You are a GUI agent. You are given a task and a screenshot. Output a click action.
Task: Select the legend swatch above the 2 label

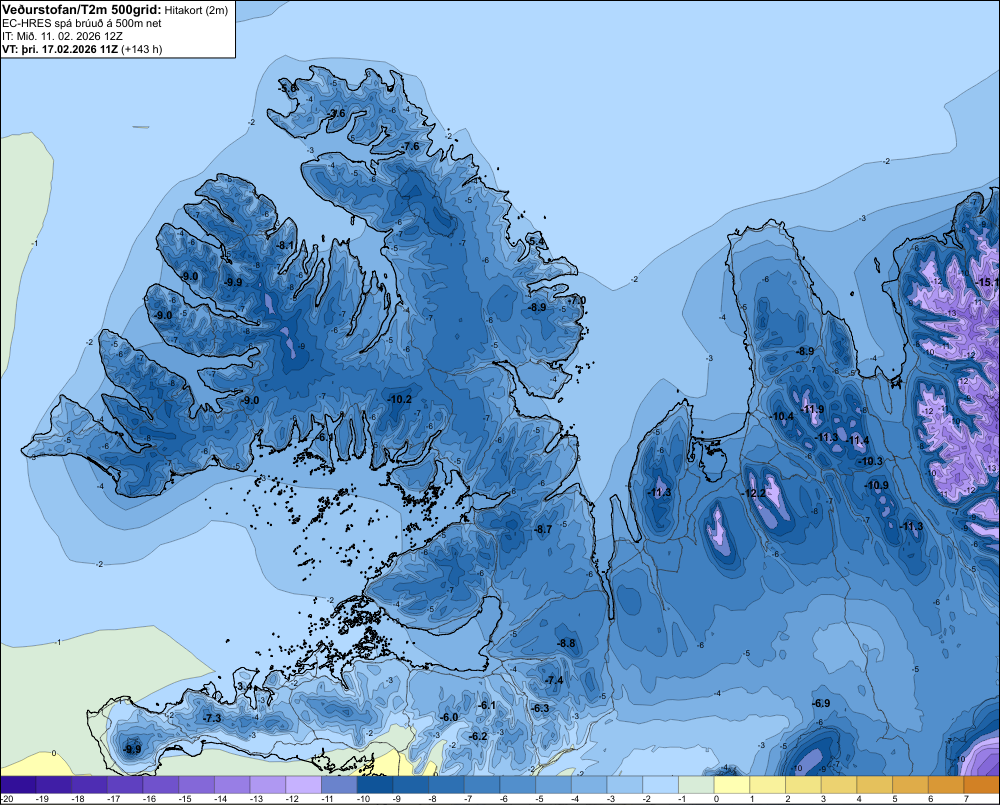pos(804,784)
